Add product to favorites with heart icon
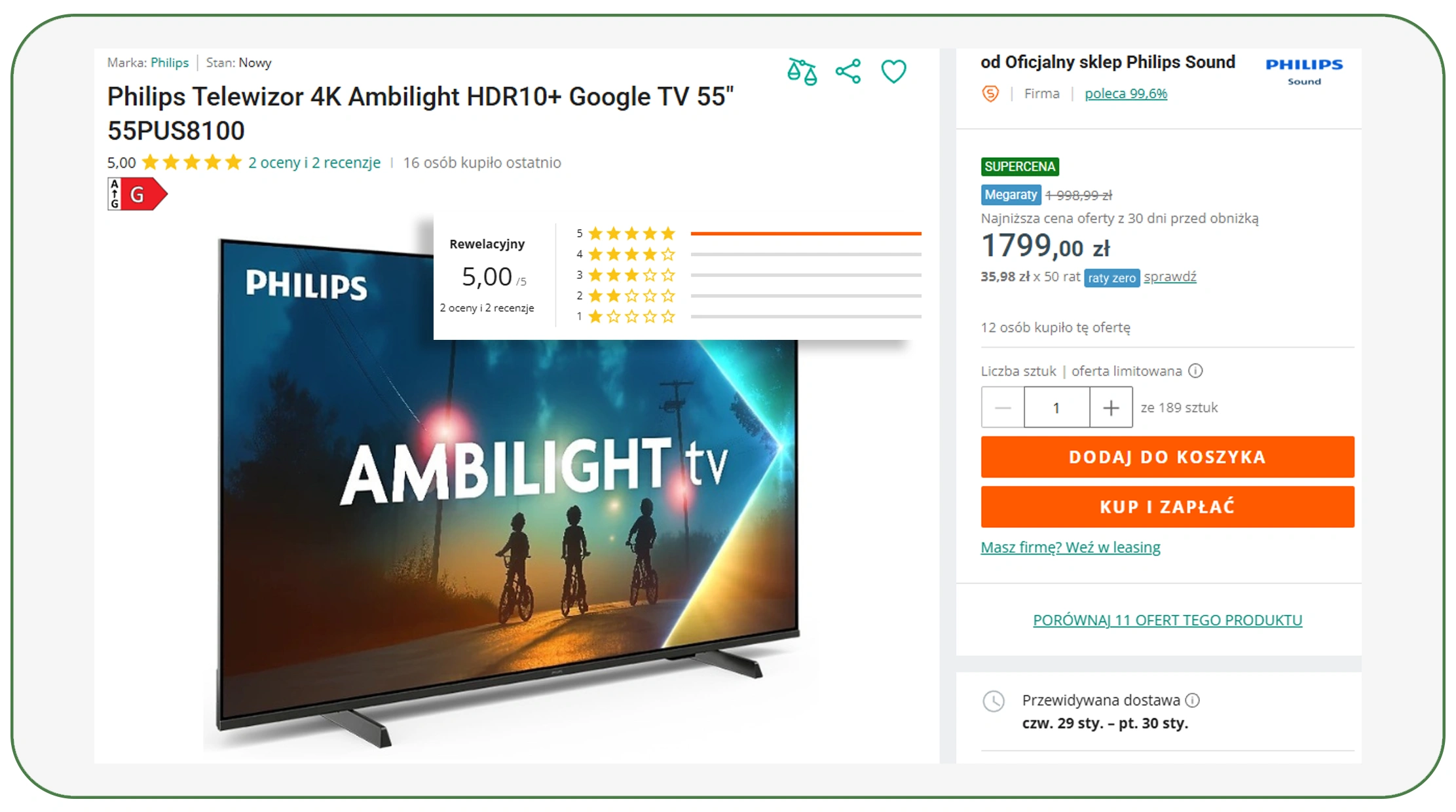1456x812 pixels. pos(893,71)
